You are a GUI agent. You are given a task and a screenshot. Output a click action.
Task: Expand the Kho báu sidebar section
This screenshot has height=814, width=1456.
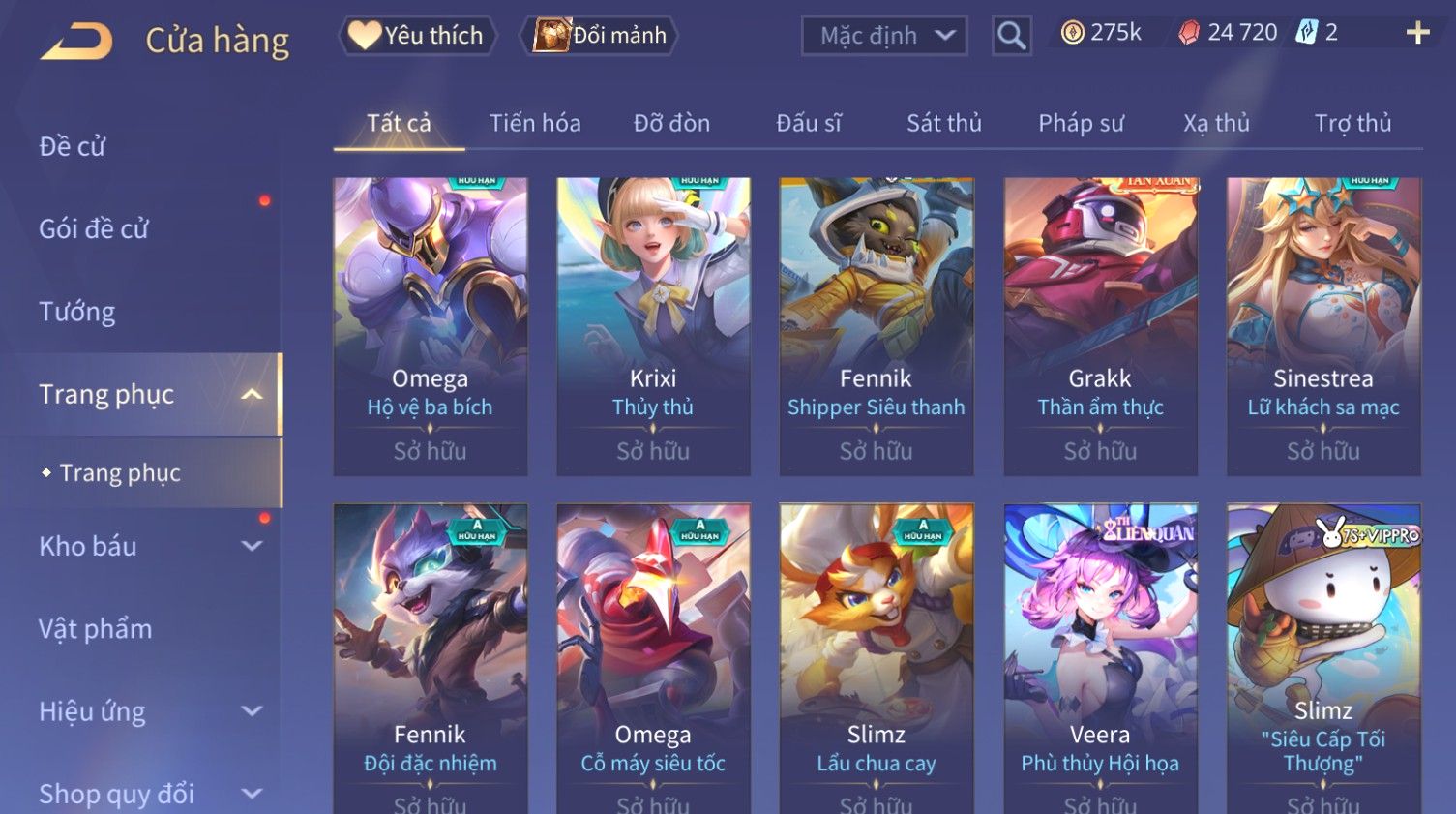252,546
